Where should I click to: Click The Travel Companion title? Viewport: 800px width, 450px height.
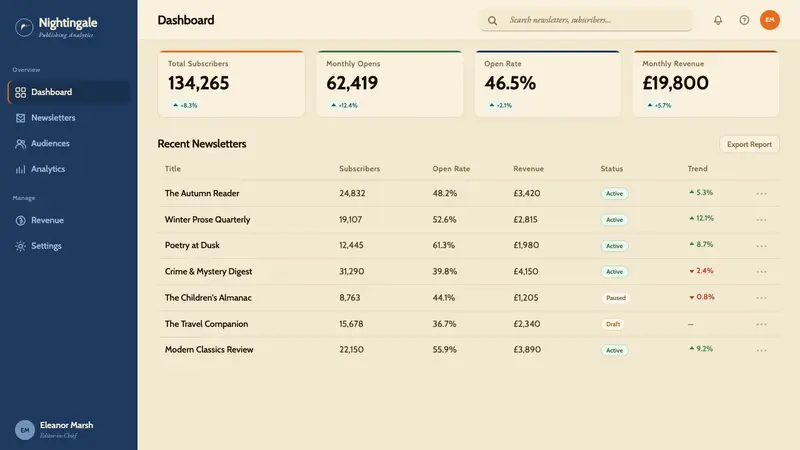click(x=206, y=324)
